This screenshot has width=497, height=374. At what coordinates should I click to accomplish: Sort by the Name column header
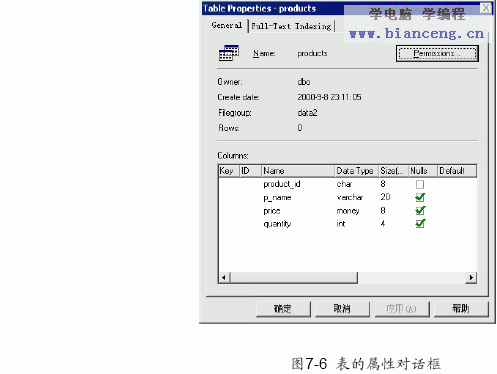tap(298, 171)
